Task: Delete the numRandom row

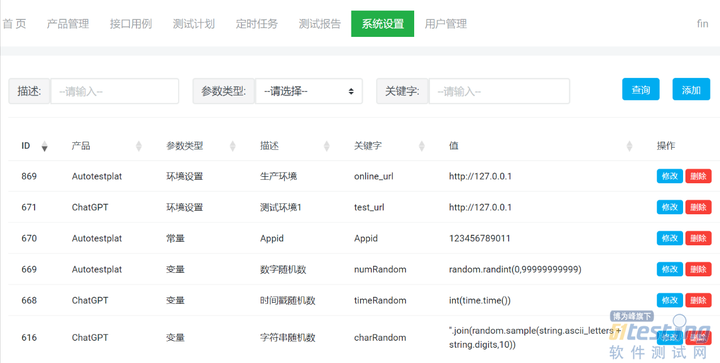Action: click(x=698, y=269)
